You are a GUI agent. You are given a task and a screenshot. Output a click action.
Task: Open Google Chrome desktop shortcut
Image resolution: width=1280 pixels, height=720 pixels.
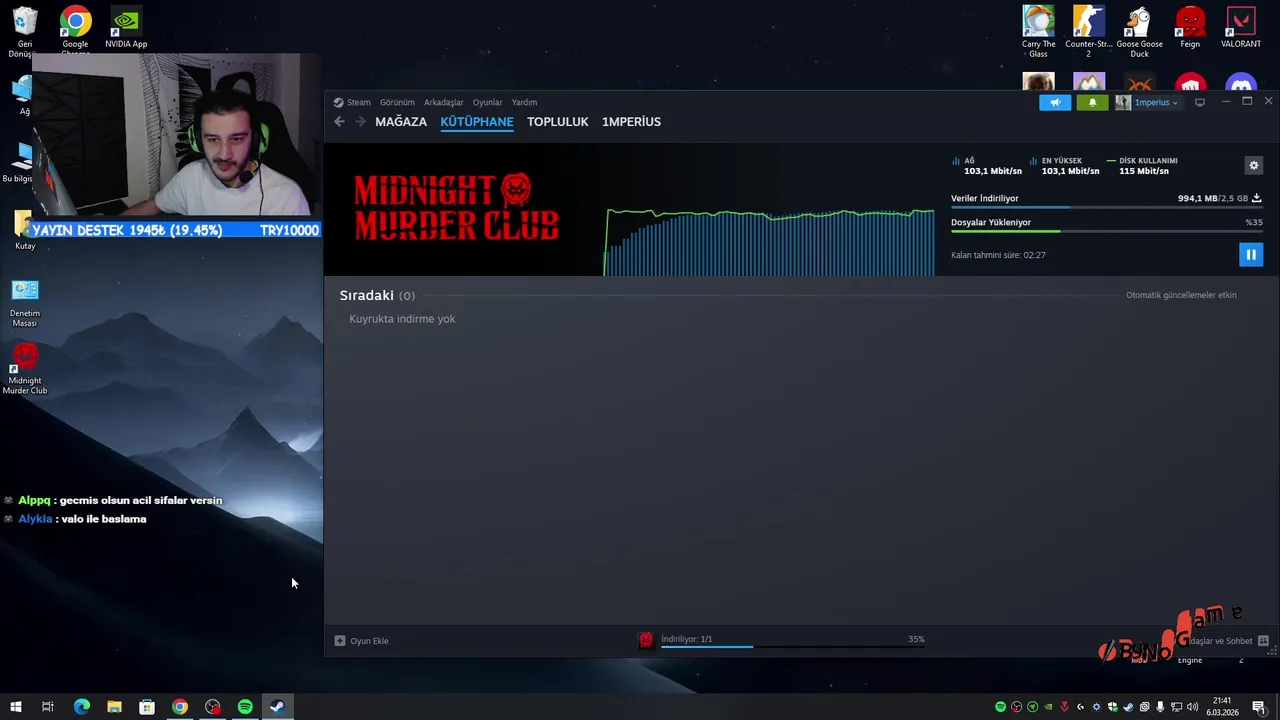75,28
